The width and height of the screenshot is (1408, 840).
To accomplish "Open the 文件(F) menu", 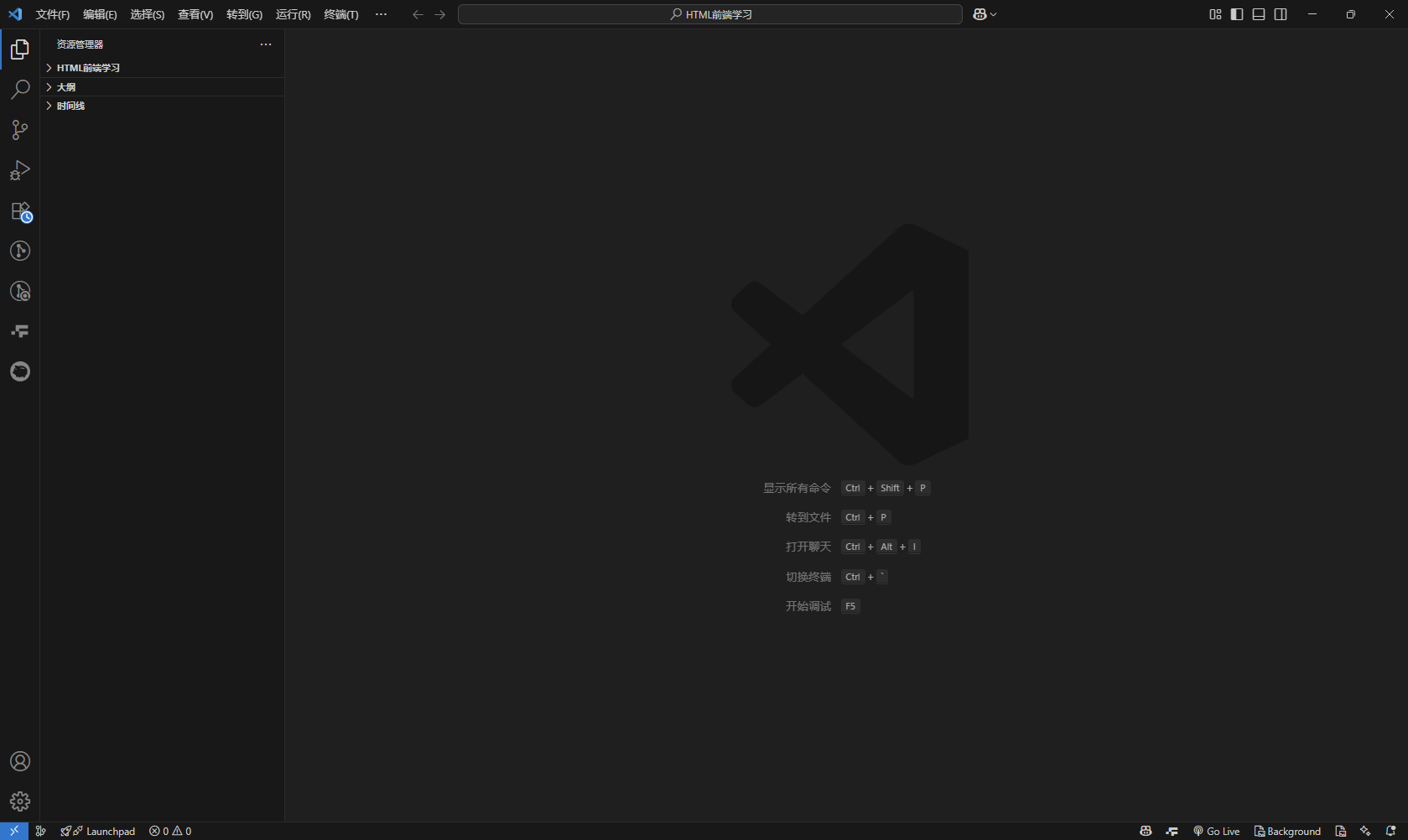I will [x=53, y=14].
